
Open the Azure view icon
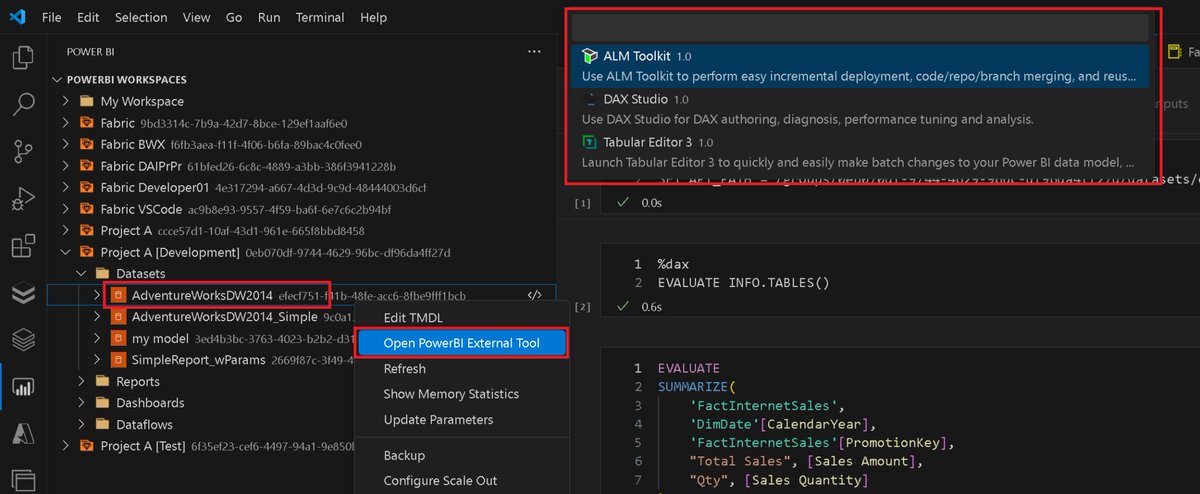click(x=22, y=434)
